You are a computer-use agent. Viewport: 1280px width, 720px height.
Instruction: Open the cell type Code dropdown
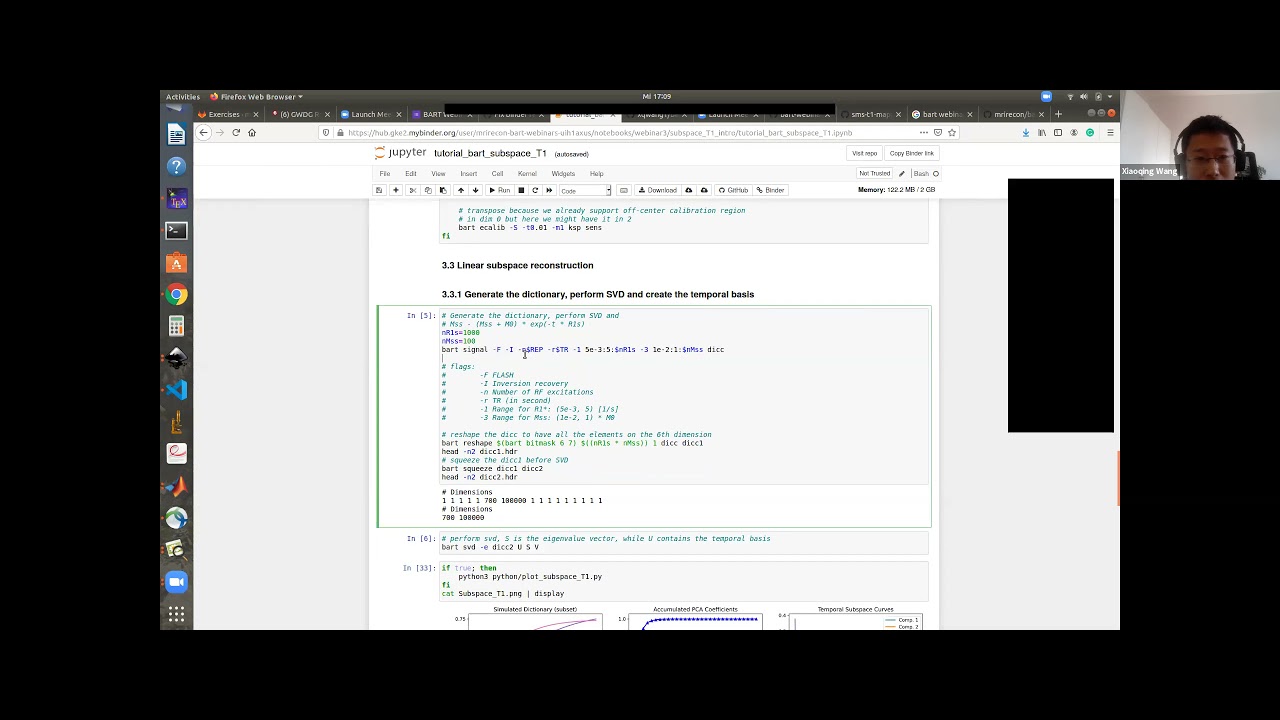point(585,190)
